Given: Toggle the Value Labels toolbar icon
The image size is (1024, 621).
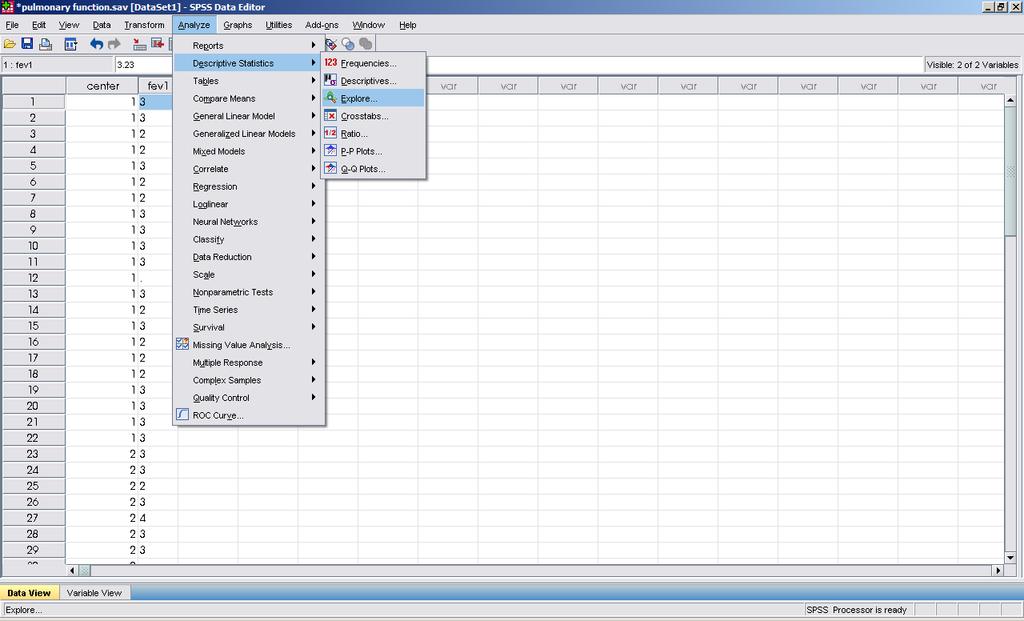Looking at the screenshot, I should pos(331,44).
